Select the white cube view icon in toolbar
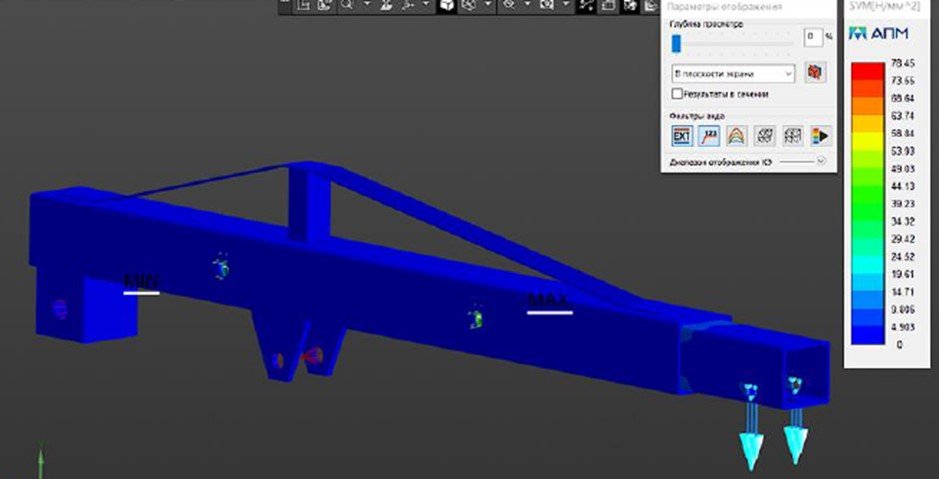The image size is (939, 479). [446, 6]
